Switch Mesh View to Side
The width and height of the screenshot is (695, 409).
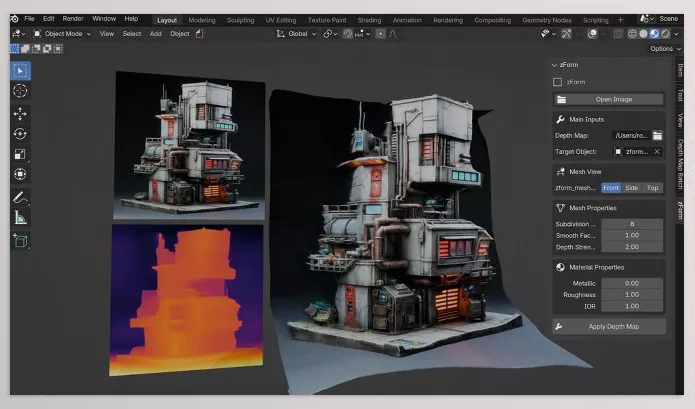click(x=632, y=187)
